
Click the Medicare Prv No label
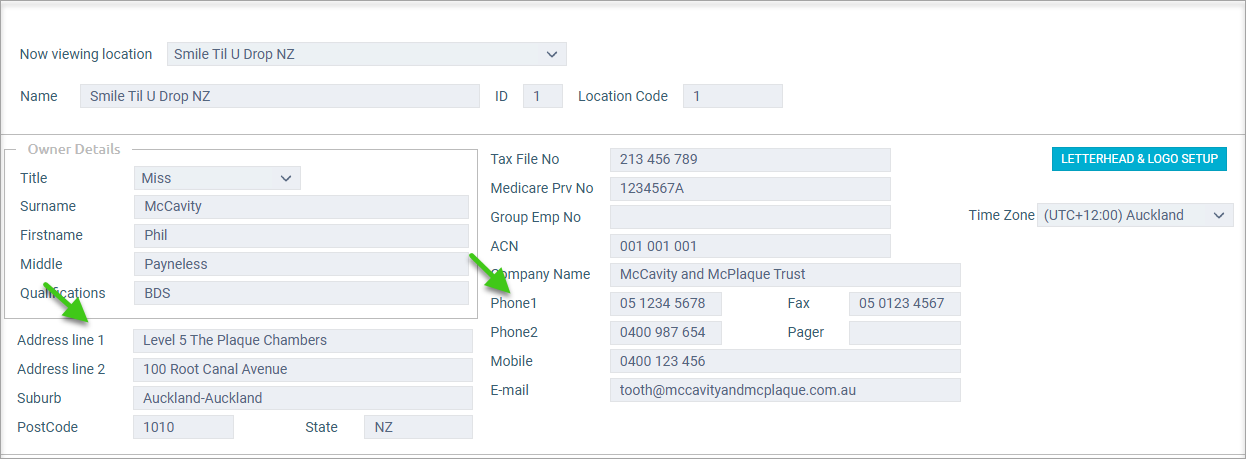pos(542,188)
